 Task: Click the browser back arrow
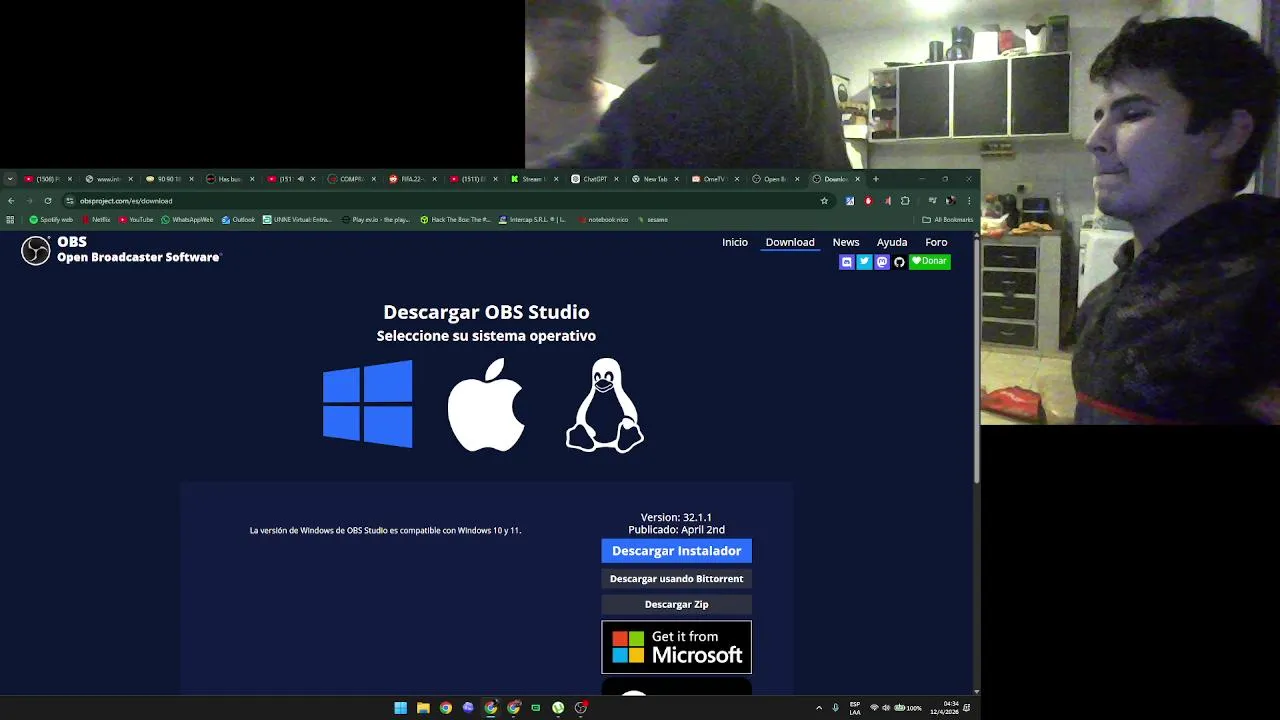[11, 201]
